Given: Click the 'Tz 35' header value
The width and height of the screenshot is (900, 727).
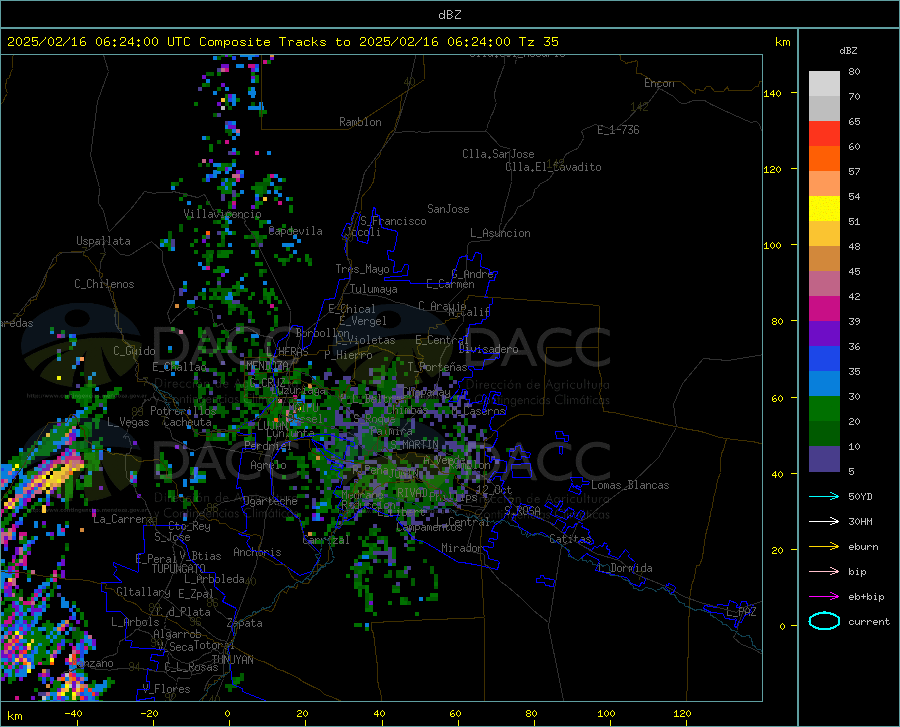Looking at the screenshot, I should click(x=538, y=42).
